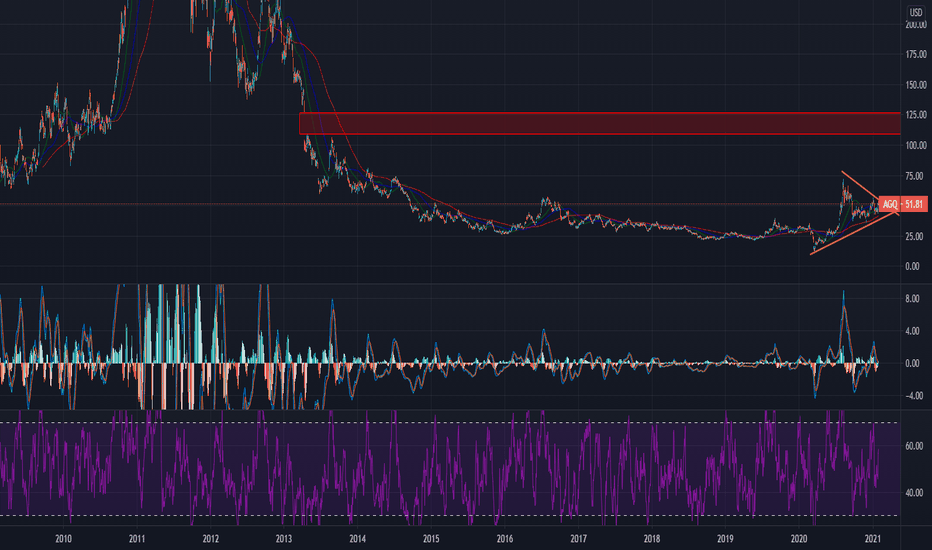Click the 2014 label on the time axis
The height and width of the screenshot is (550, 932).
tap(357, 539)
